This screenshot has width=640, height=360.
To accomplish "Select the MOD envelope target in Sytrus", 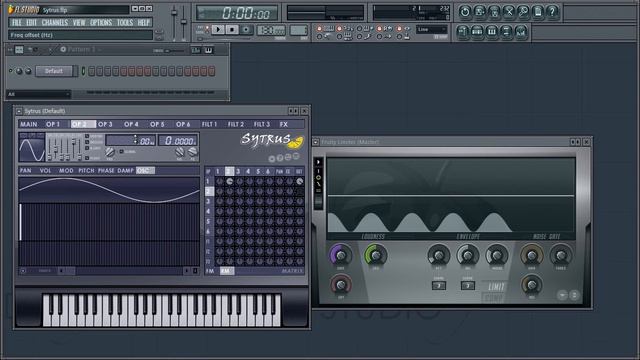I will (x=66, y=171).
